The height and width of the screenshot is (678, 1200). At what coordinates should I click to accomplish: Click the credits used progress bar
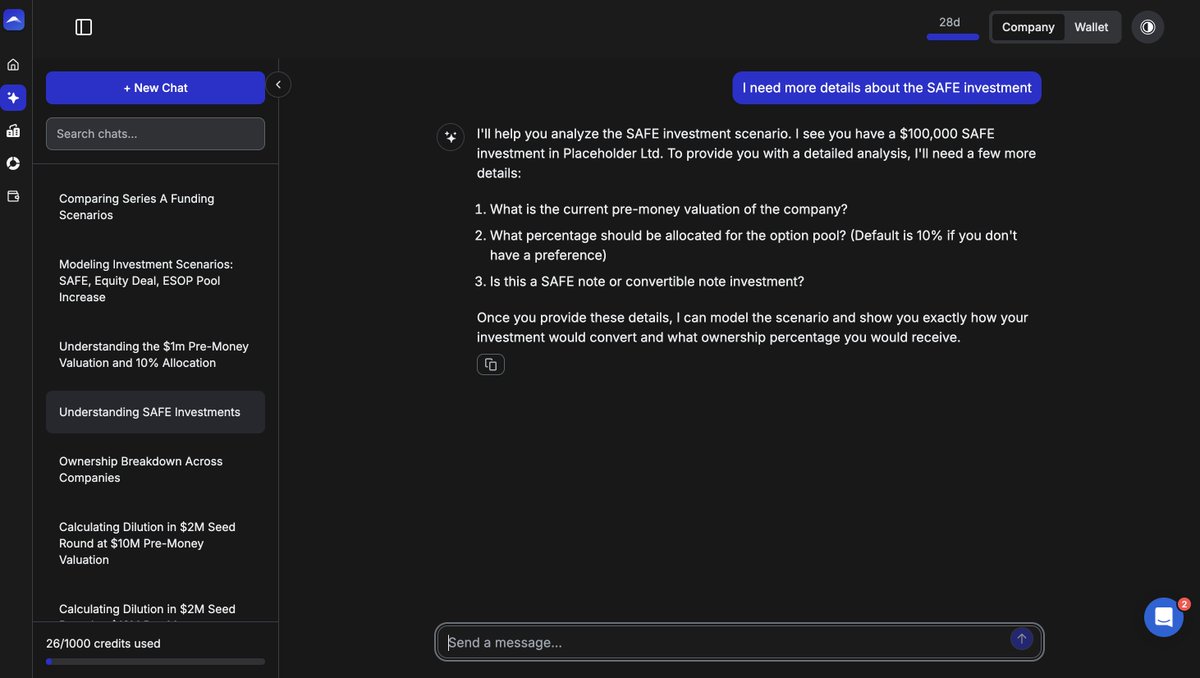coord(155,662)
